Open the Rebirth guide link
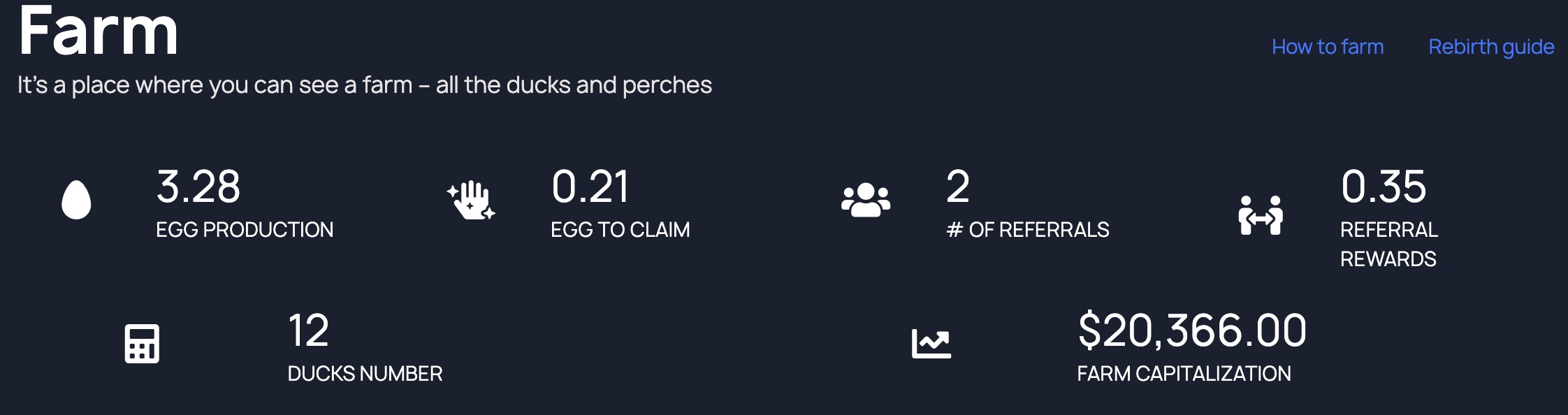The width and height of the screenshot is (1568, 415). (1491, 47)
